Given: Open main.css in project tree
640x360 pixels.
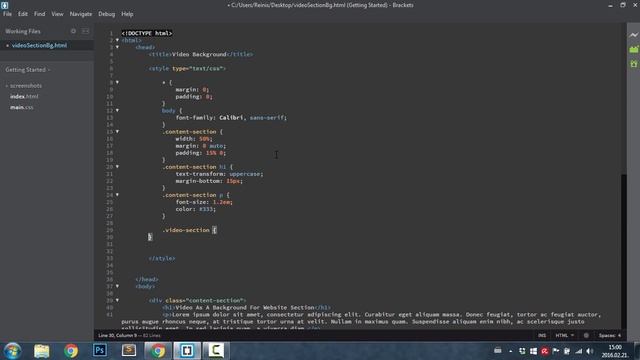Looking at the screenshot, I should coord(22,107).
